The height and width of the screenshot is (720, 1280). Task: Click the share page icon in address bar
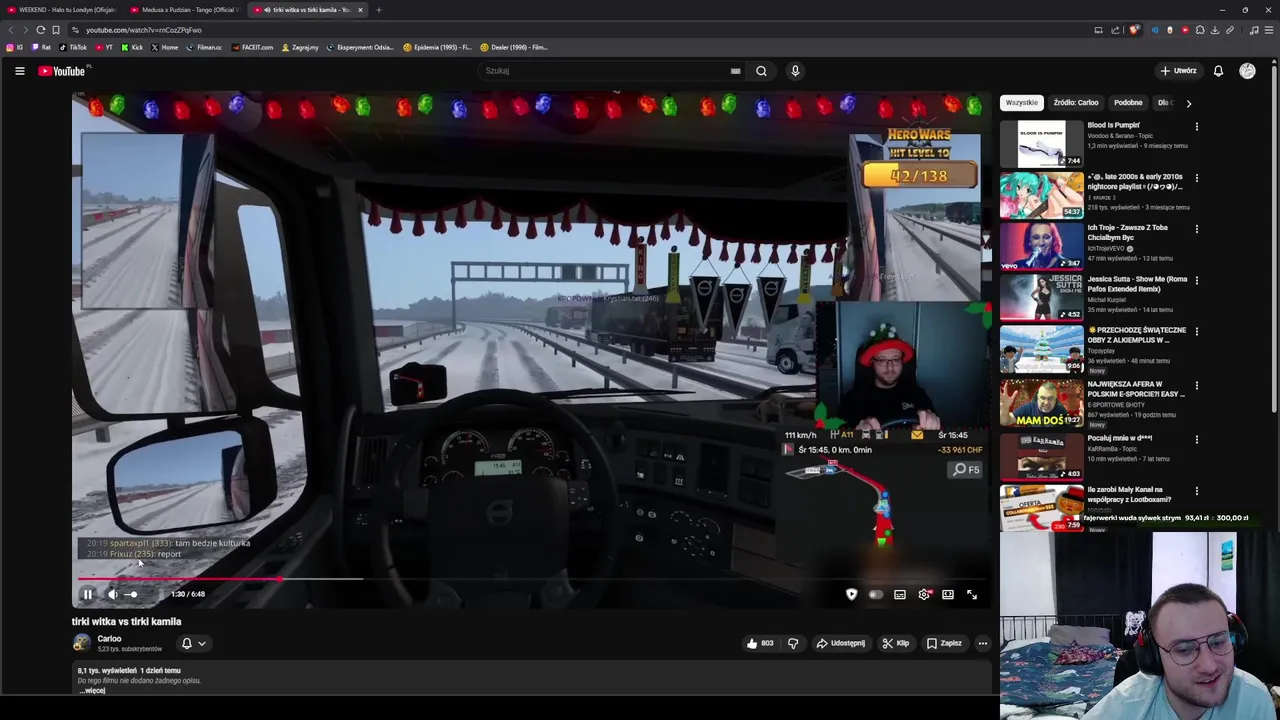click(x=1115, y=30)
